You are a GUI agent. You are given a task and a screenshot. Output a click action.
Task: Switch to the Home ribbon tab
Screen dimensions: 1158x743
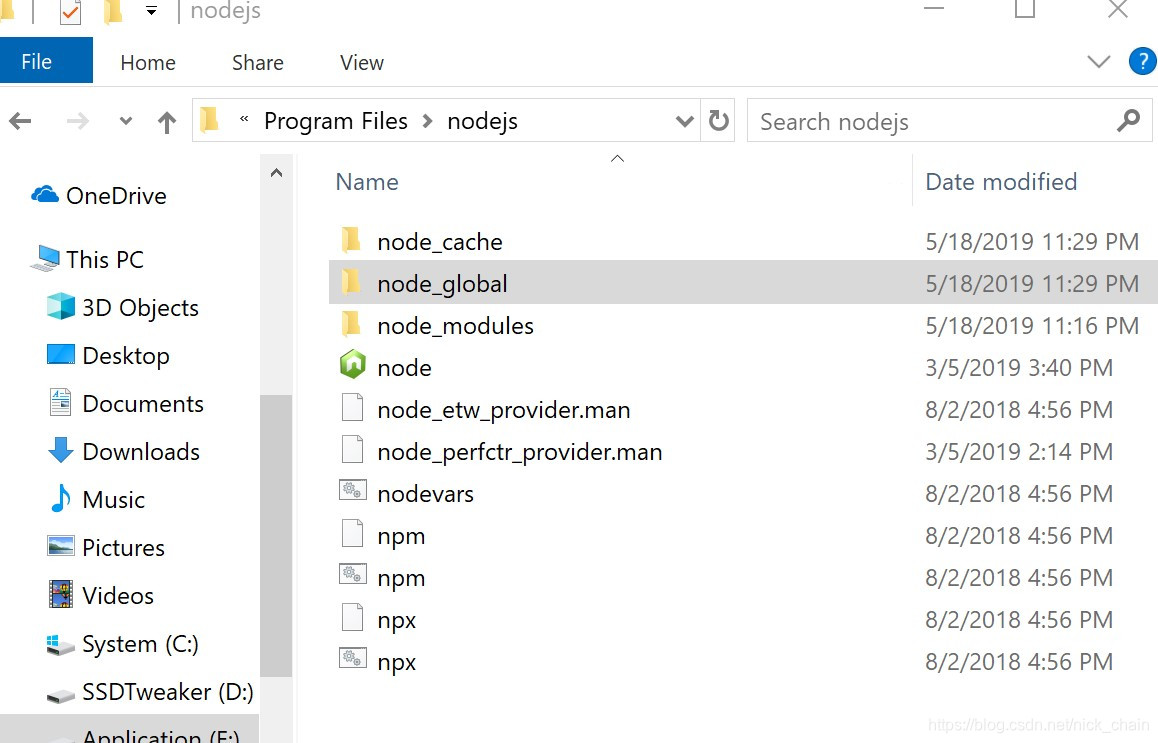click(148, 63)
